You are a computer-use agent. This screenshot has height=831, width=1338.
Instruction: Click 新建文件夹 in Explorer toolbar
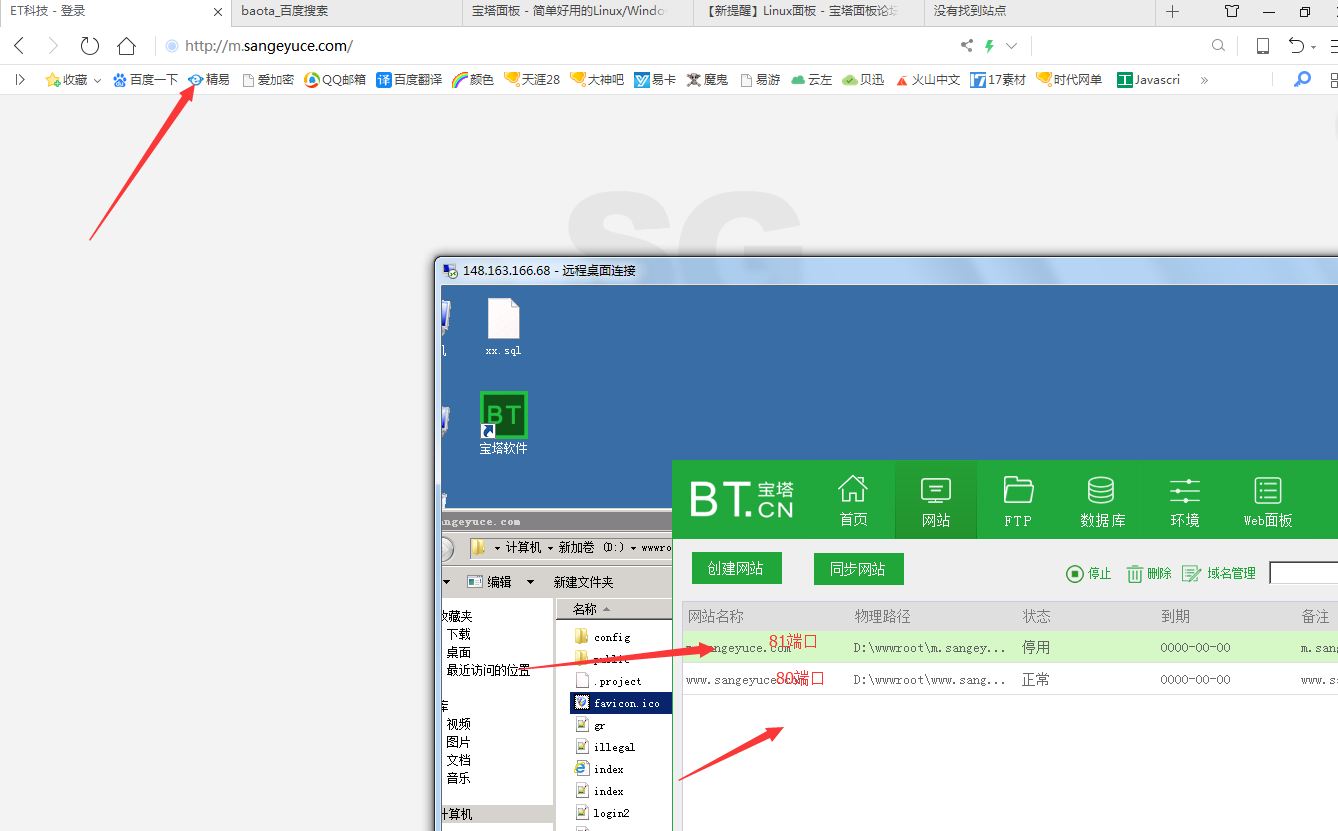[584, 582]
